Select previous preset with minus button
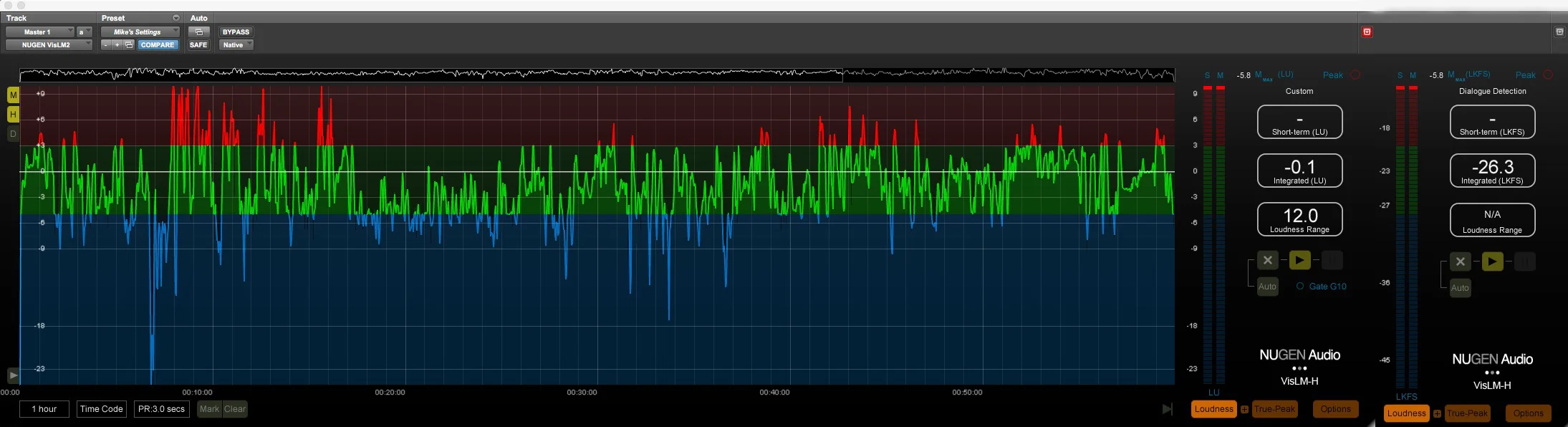This screenshot has height=427, width=1568. click(x=106, y=45)
